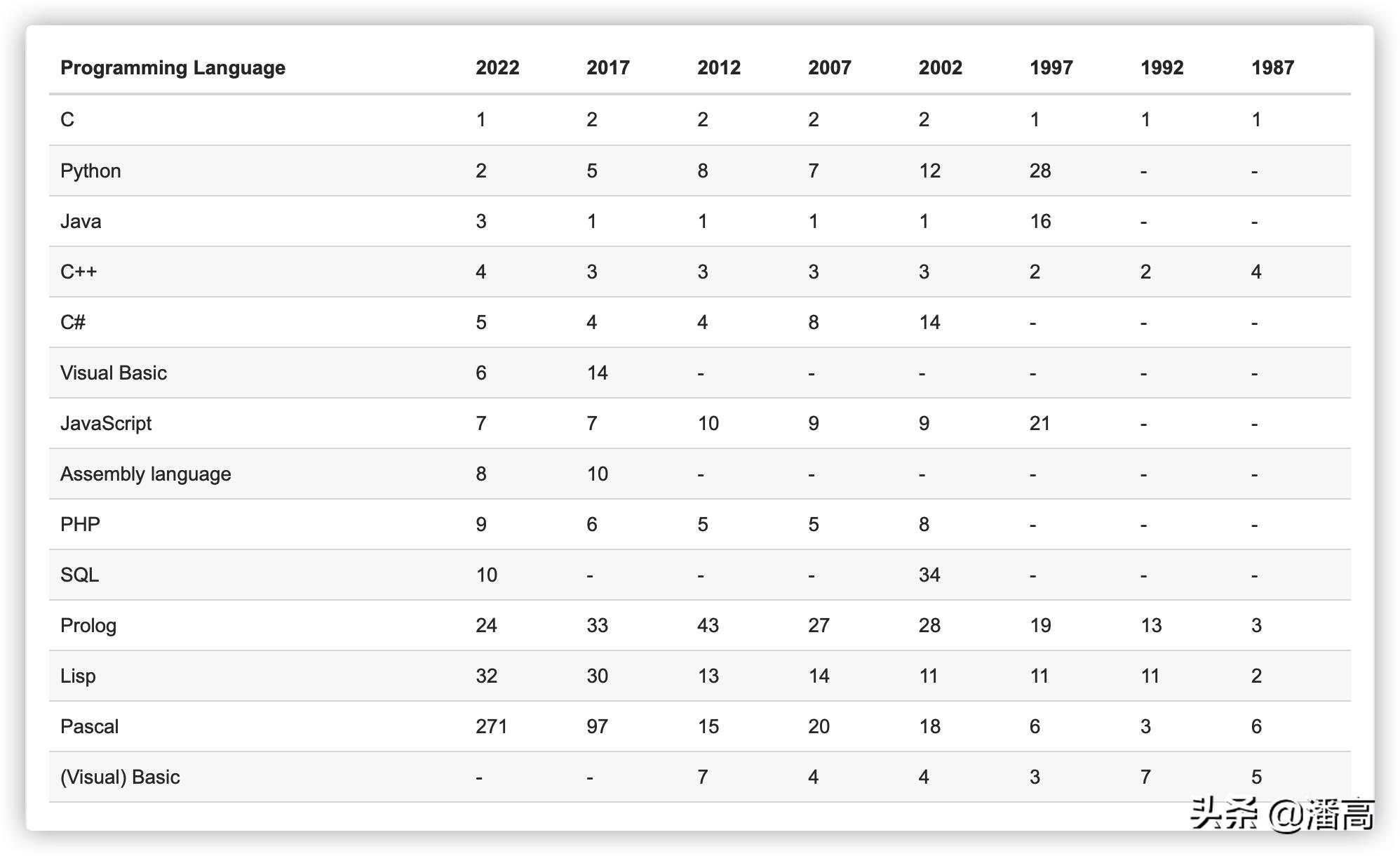Click the C# language name
This screenshot has height=856, width=1400.
click(73, 323)
